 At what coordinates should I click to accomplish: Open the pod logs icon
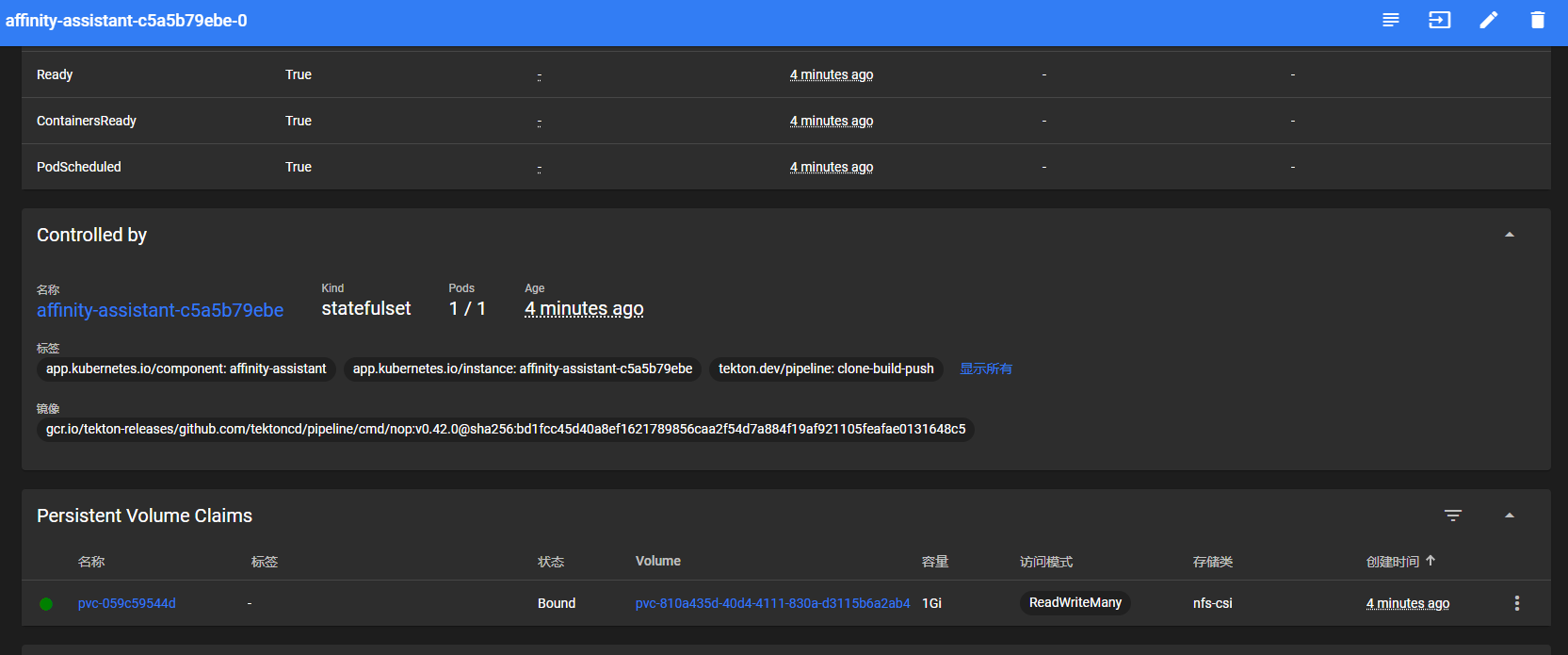click(1391, 20)
